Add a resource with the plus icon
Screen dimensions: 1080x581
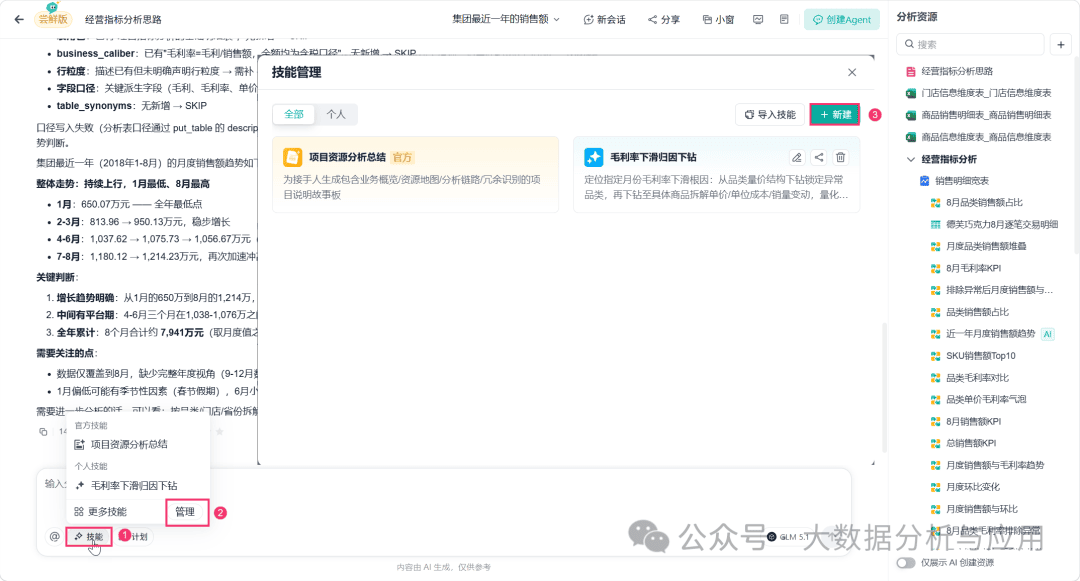coord(1061,45)
